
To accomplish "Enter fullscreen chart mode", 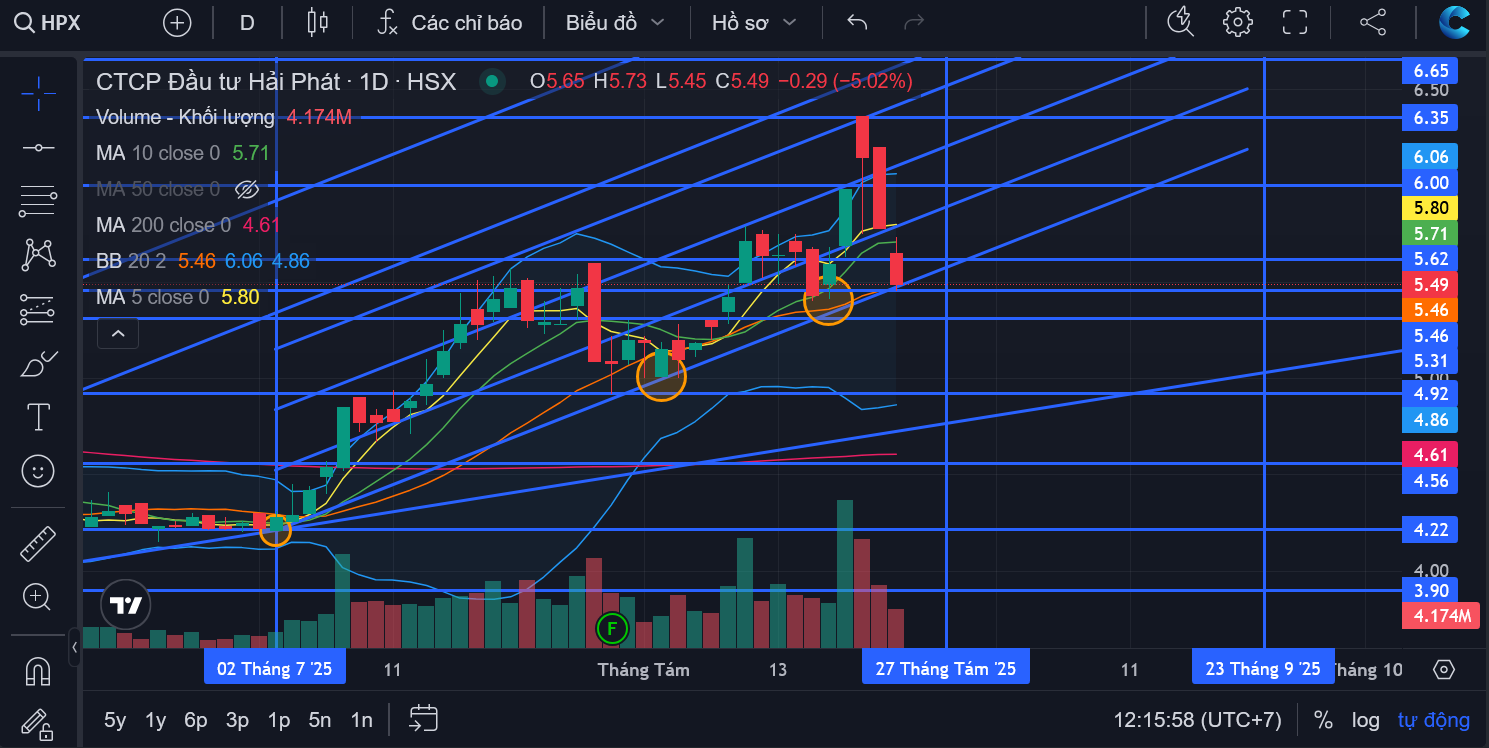I will 1295,22.
